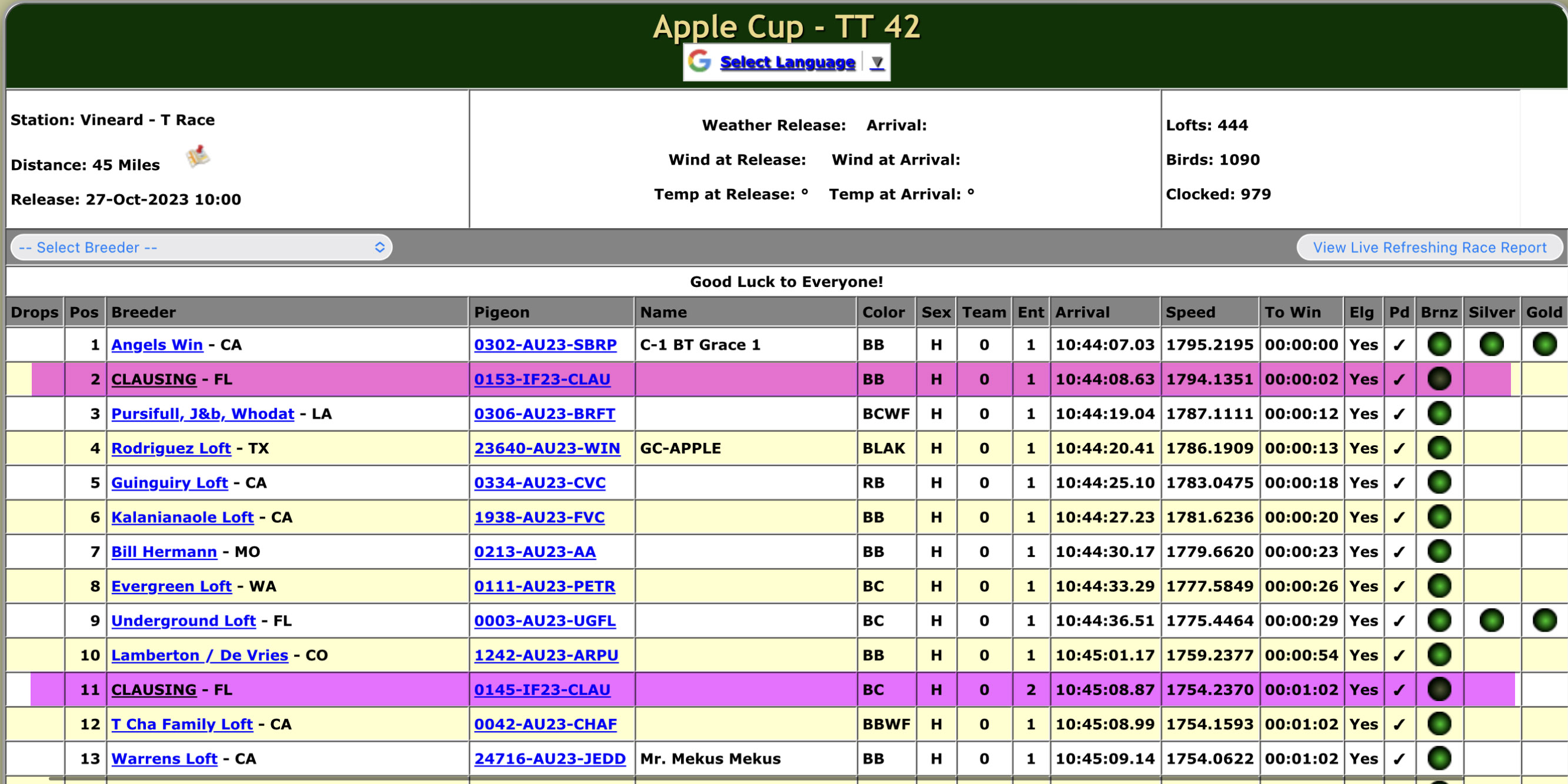This screenshot has width=1568, height=784.
Task: Click Gold indicator for Angels Win row
Action: click(x=1544, y=345)
